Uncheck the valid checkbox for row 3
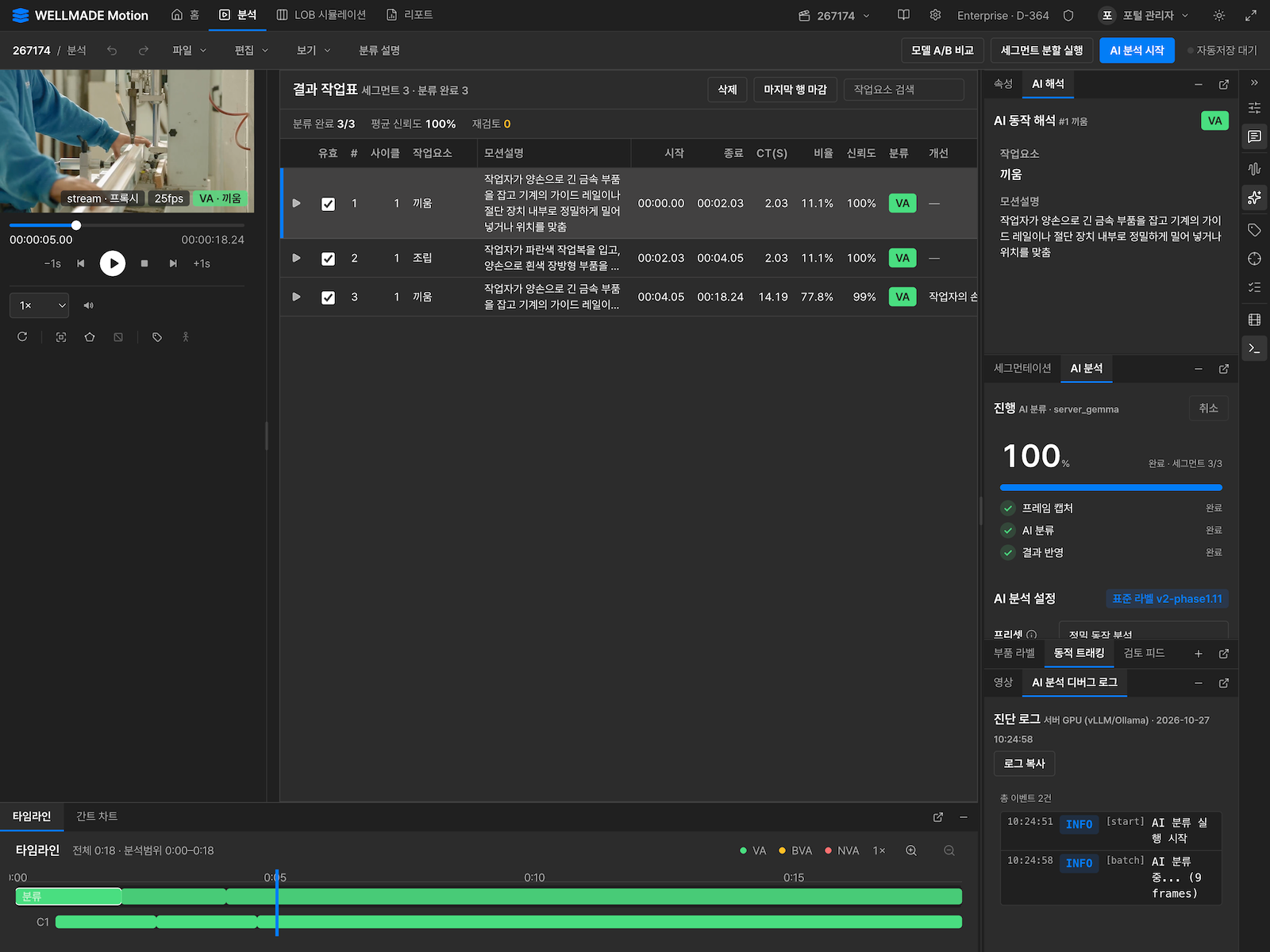 pyautogui.click(x=328, y=297)
